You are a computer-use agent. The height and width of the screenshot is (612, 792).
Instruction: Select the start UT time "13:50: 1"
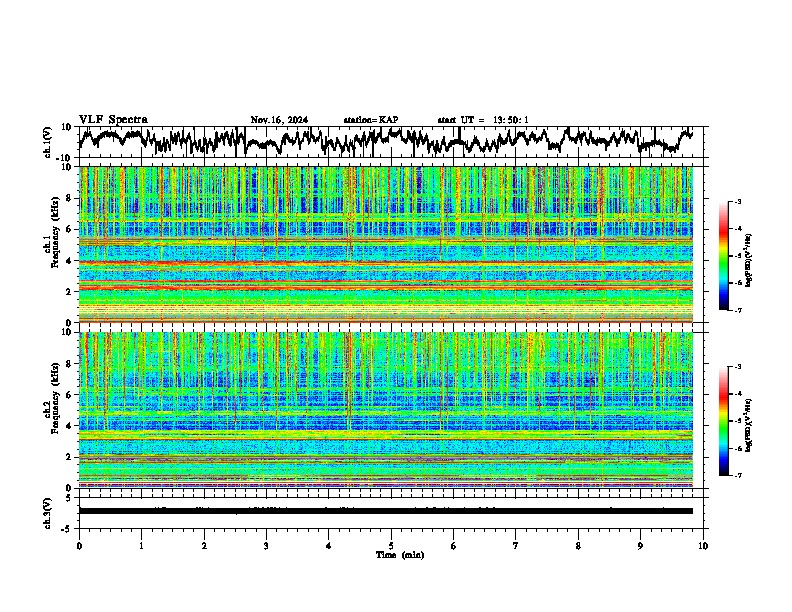pyautogui.click(x=511, y=120)
